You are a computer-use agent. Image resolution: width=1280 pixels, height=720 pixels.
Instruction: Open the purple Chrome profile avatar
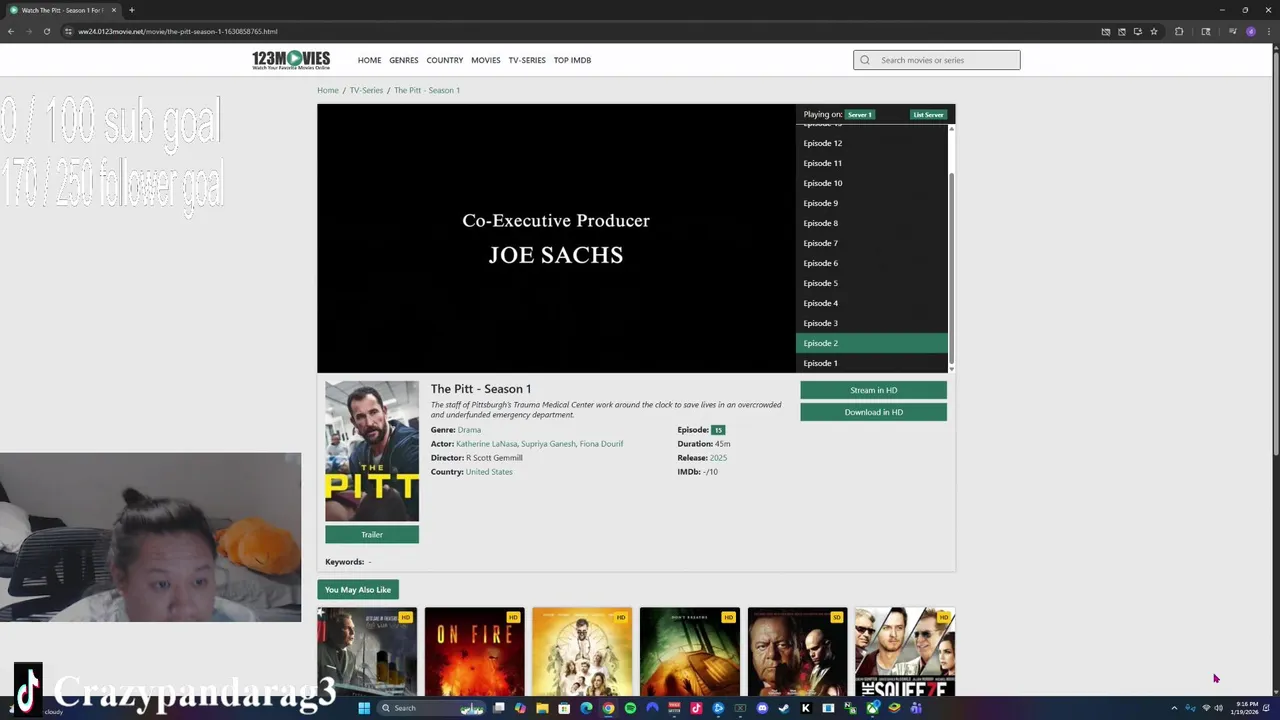point(1250,31)
